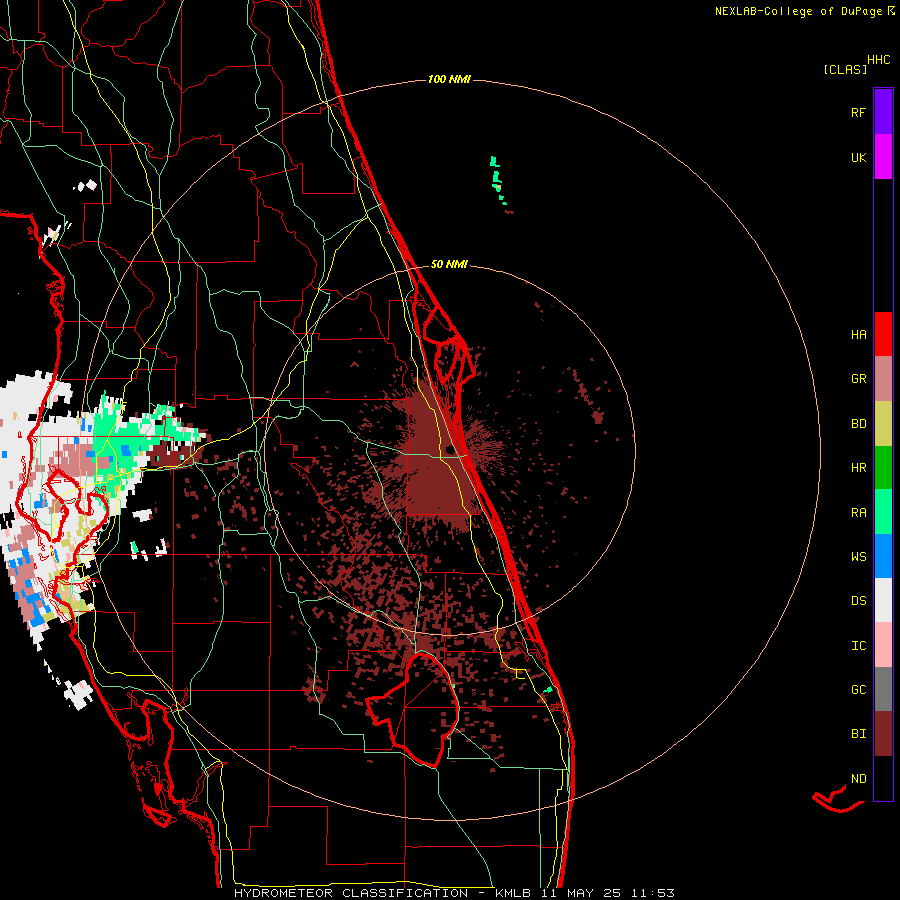
Task: Click the WS blue legend swatch
Action: tap(883, 556)
